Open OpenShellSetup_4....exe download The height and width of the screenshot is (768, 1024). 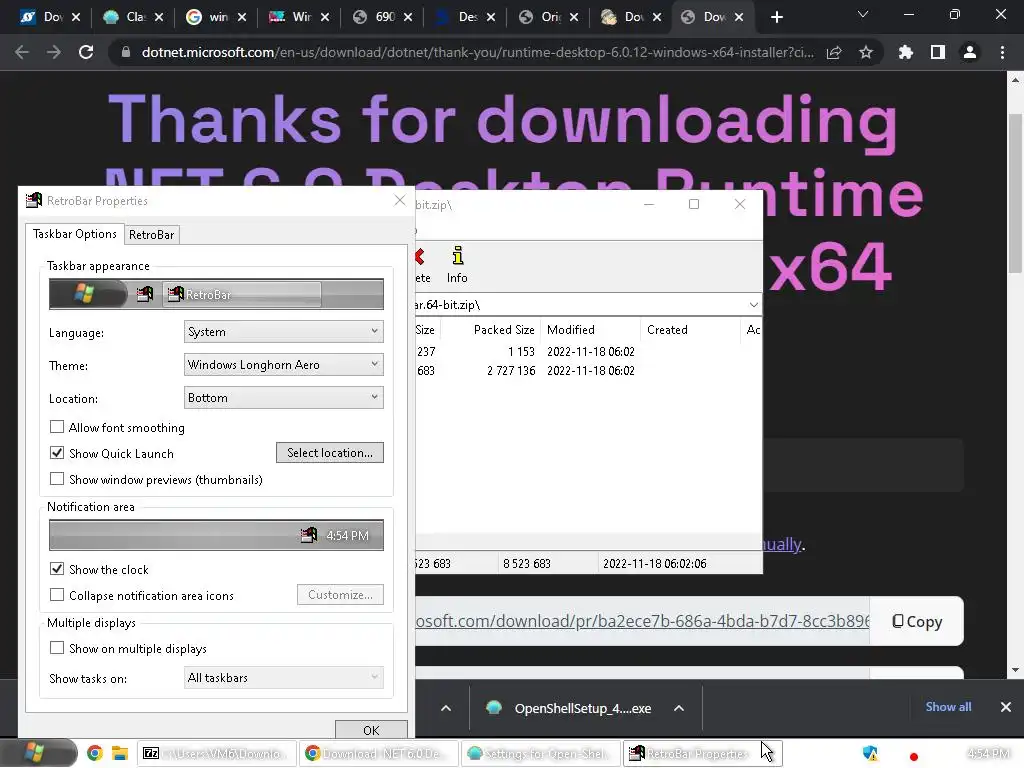[570, 708]
